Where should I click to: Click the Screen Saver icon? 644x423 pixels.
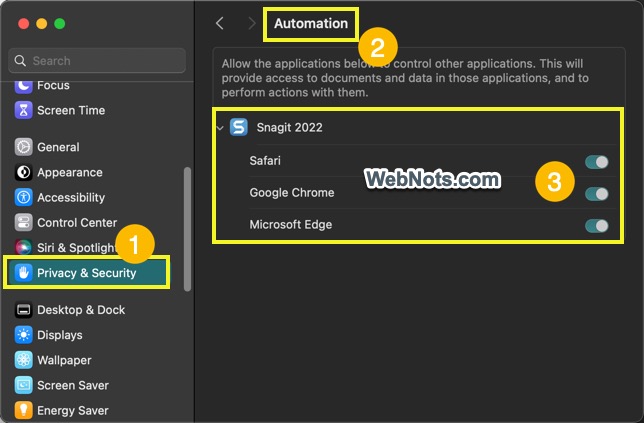(23, 385)
